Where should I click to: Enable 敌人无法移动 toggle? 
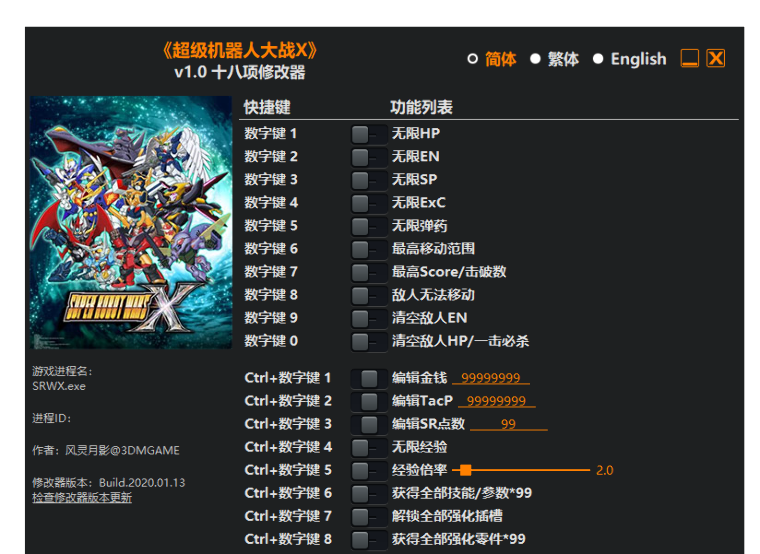[x=369, y=296]
